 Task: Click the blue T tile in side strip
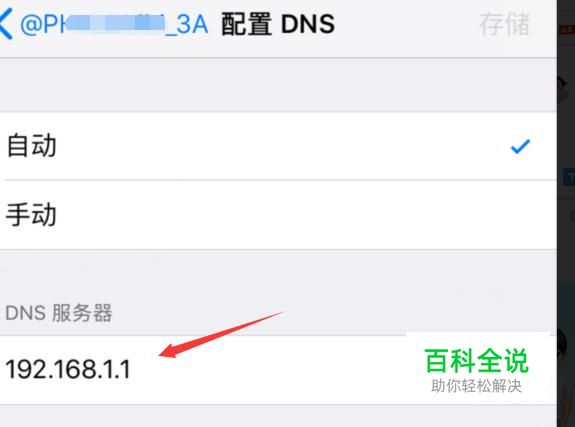point(570,178)
